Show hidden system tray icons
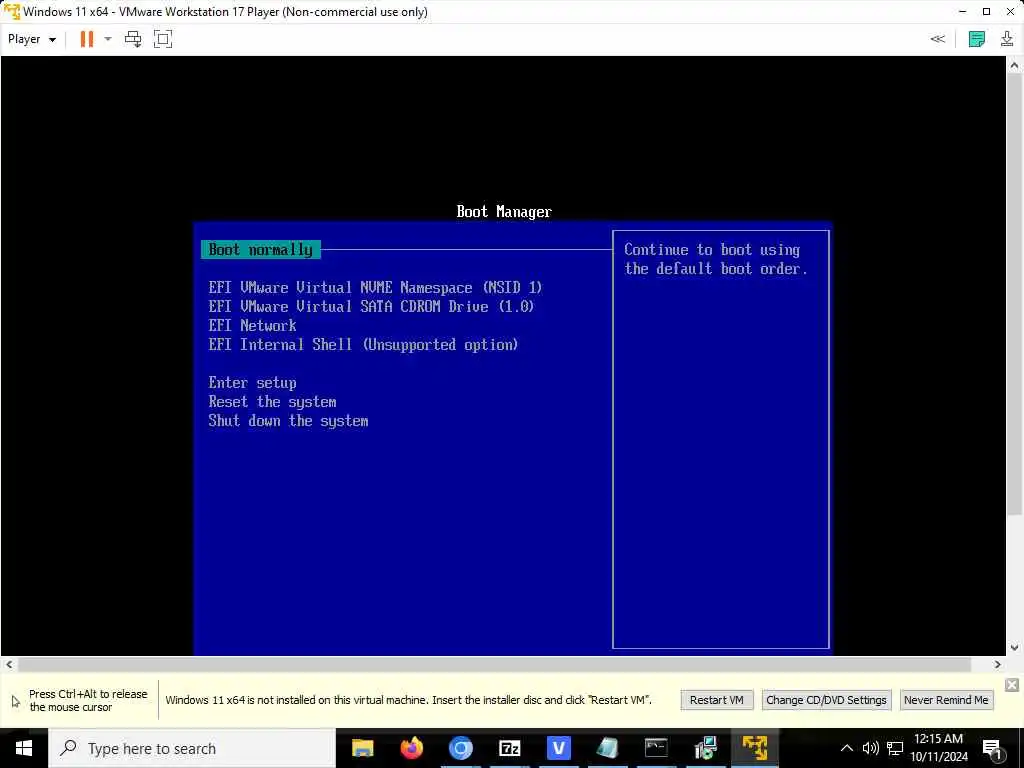 coord(846,748)
